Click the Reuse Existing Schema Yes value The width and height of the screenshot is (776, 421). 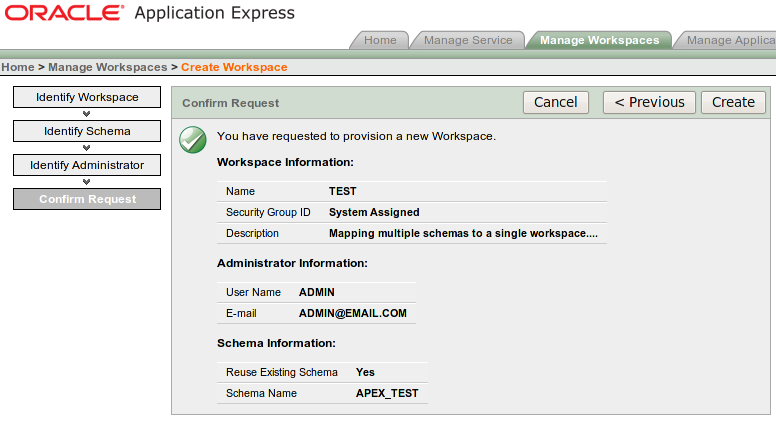pos(365,373)
